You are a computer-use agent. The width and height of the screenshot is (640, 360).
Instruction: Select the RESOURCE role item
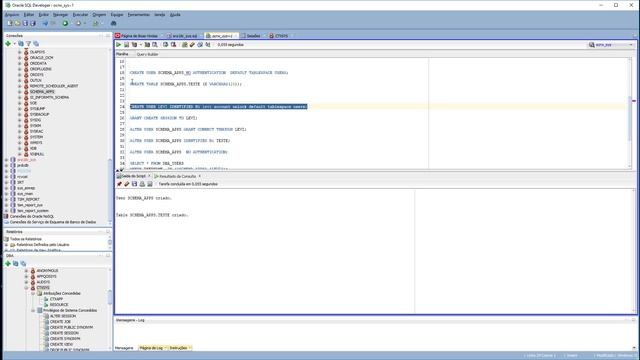[59, 305]
